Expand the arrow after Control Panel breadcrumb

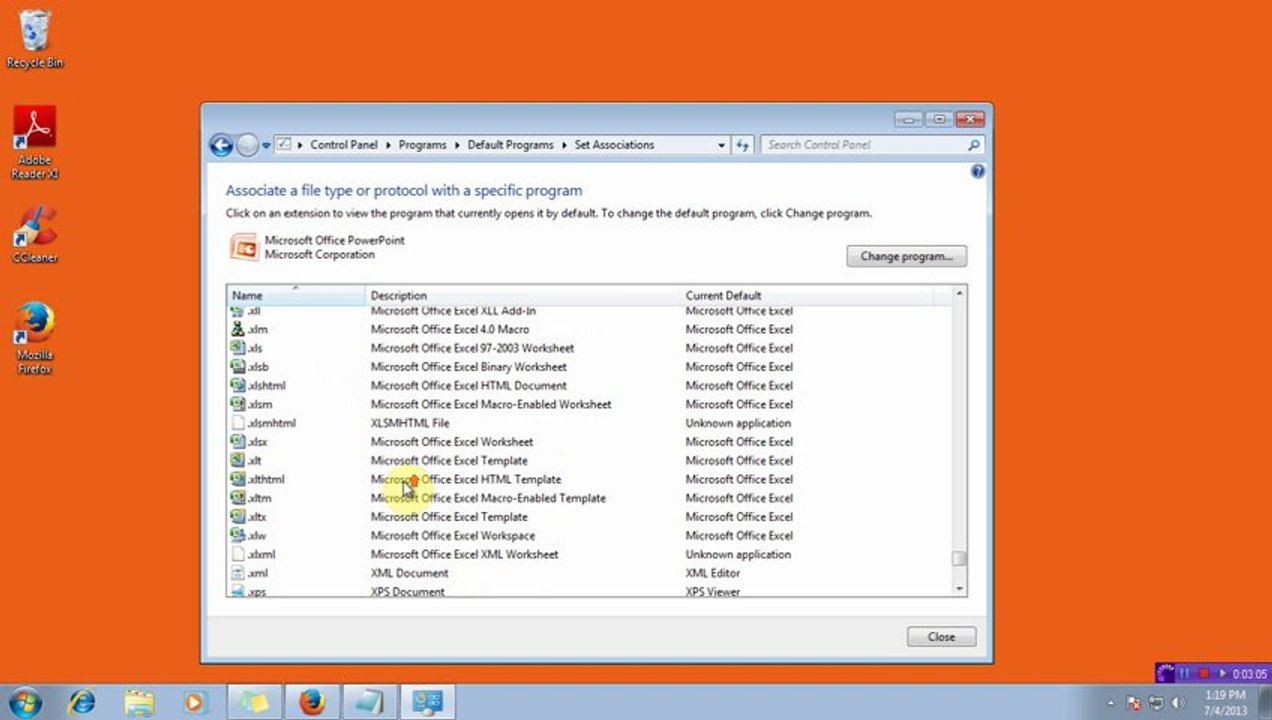click(388, 145)
